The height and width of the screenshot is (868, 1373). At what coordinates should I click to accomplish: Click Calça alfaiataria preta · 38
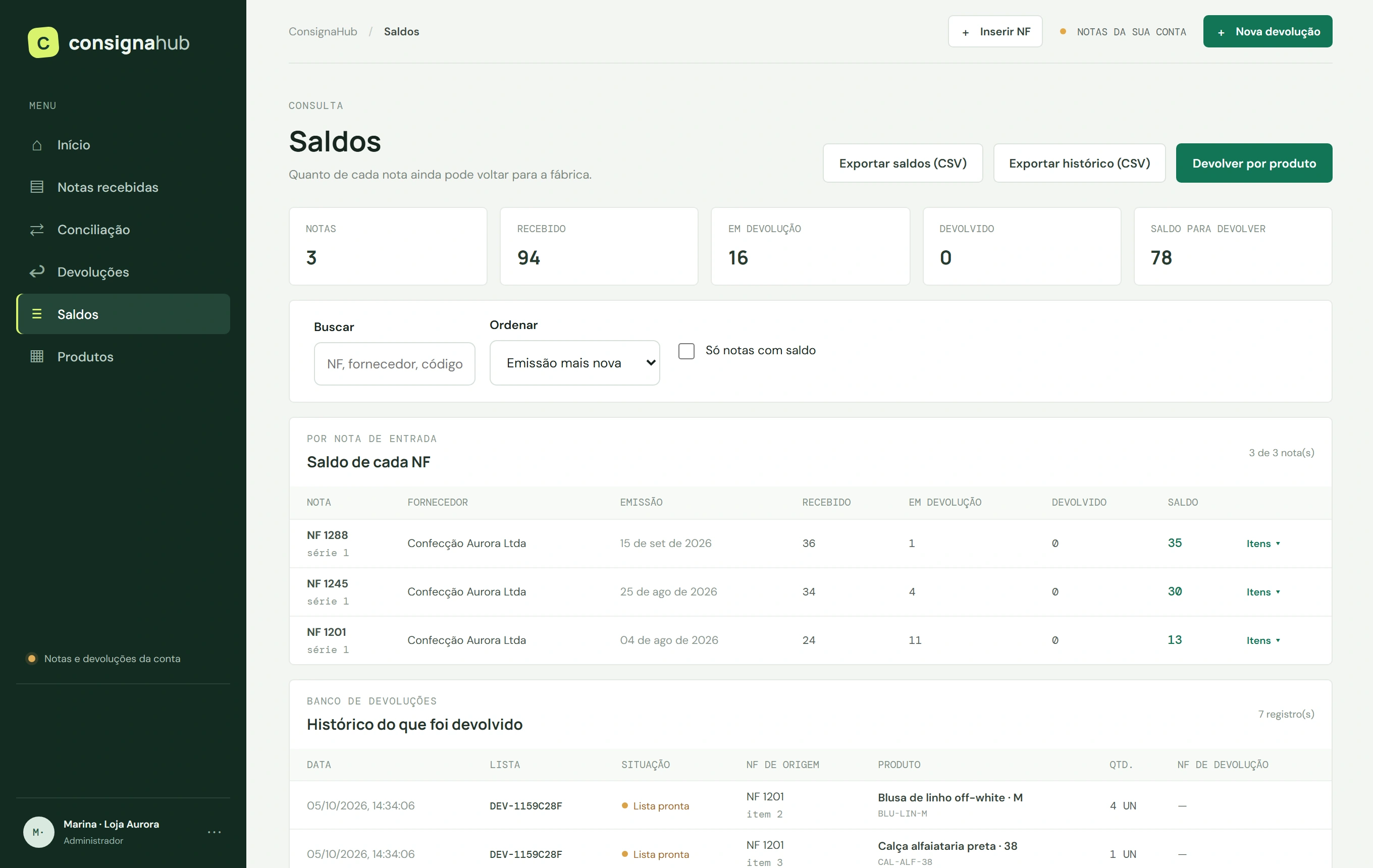(947, 846)
